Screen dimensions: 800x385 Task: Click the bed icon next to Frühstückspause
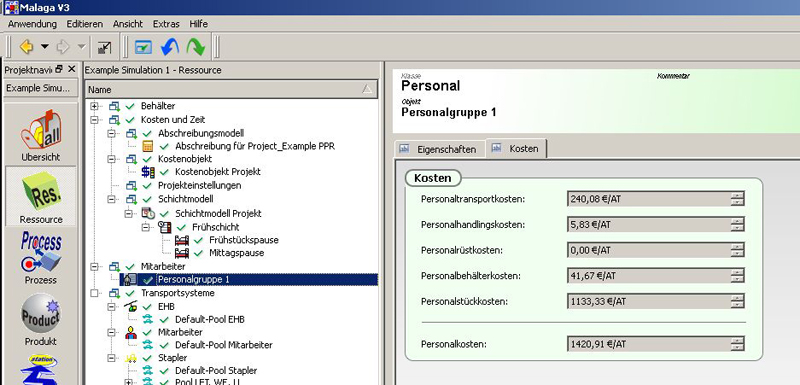182,240
